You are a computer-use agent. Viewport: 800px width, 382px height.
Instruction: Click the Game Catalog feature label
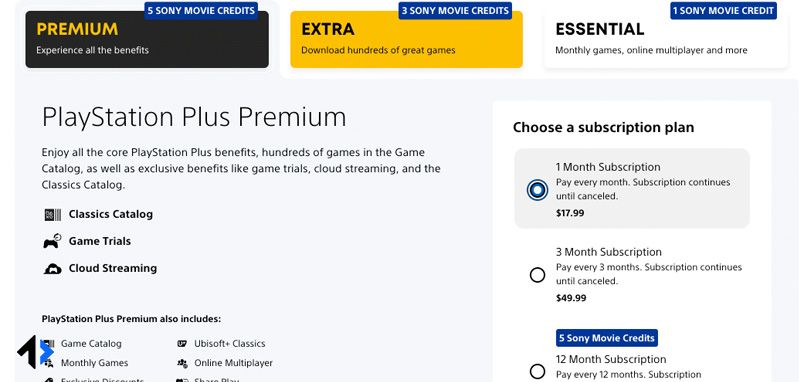click(91, 344)
